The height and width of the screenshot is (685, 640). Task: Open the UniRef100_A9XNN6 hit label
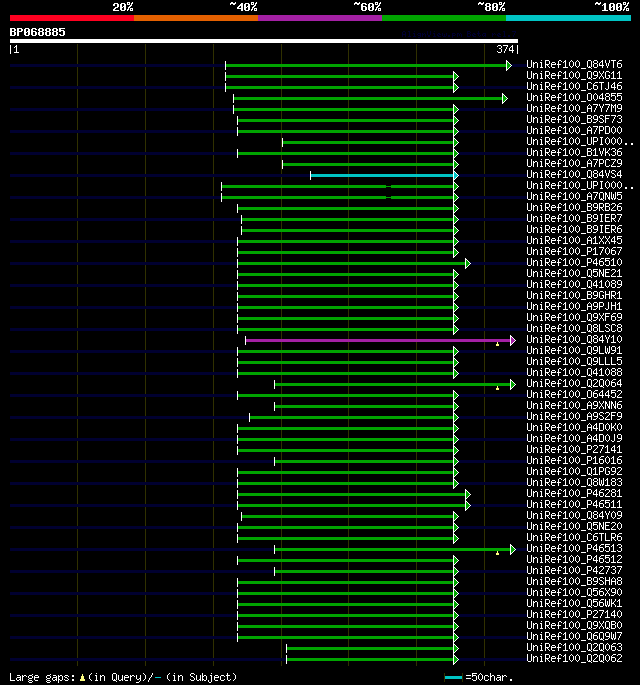tap(574, 405)
